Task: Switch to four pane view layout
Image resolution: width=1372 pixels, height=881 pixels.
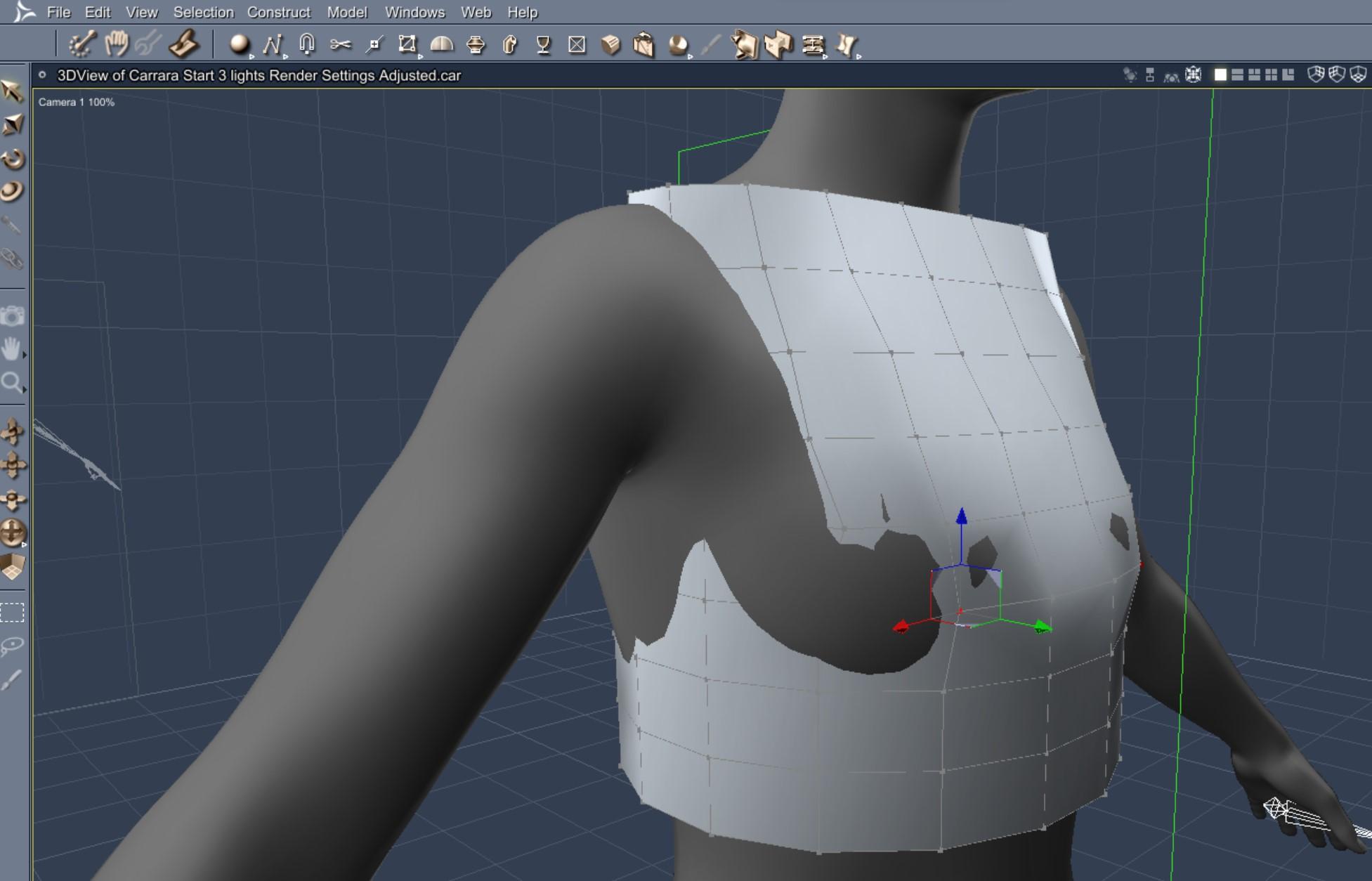Action: coord(1271,75)
